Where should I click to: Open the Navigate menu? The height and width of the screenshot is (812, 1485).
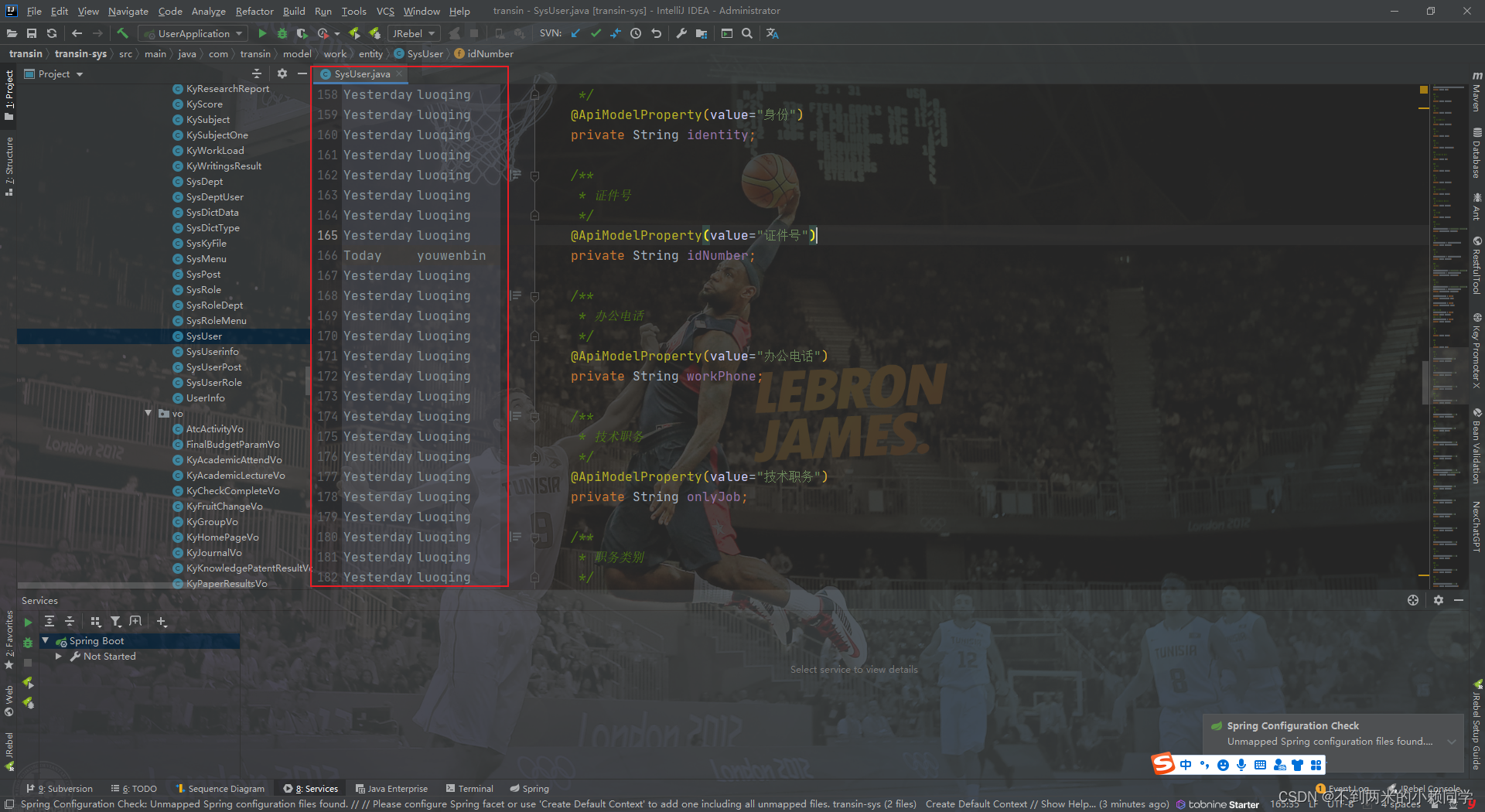(x=128, y=11)
